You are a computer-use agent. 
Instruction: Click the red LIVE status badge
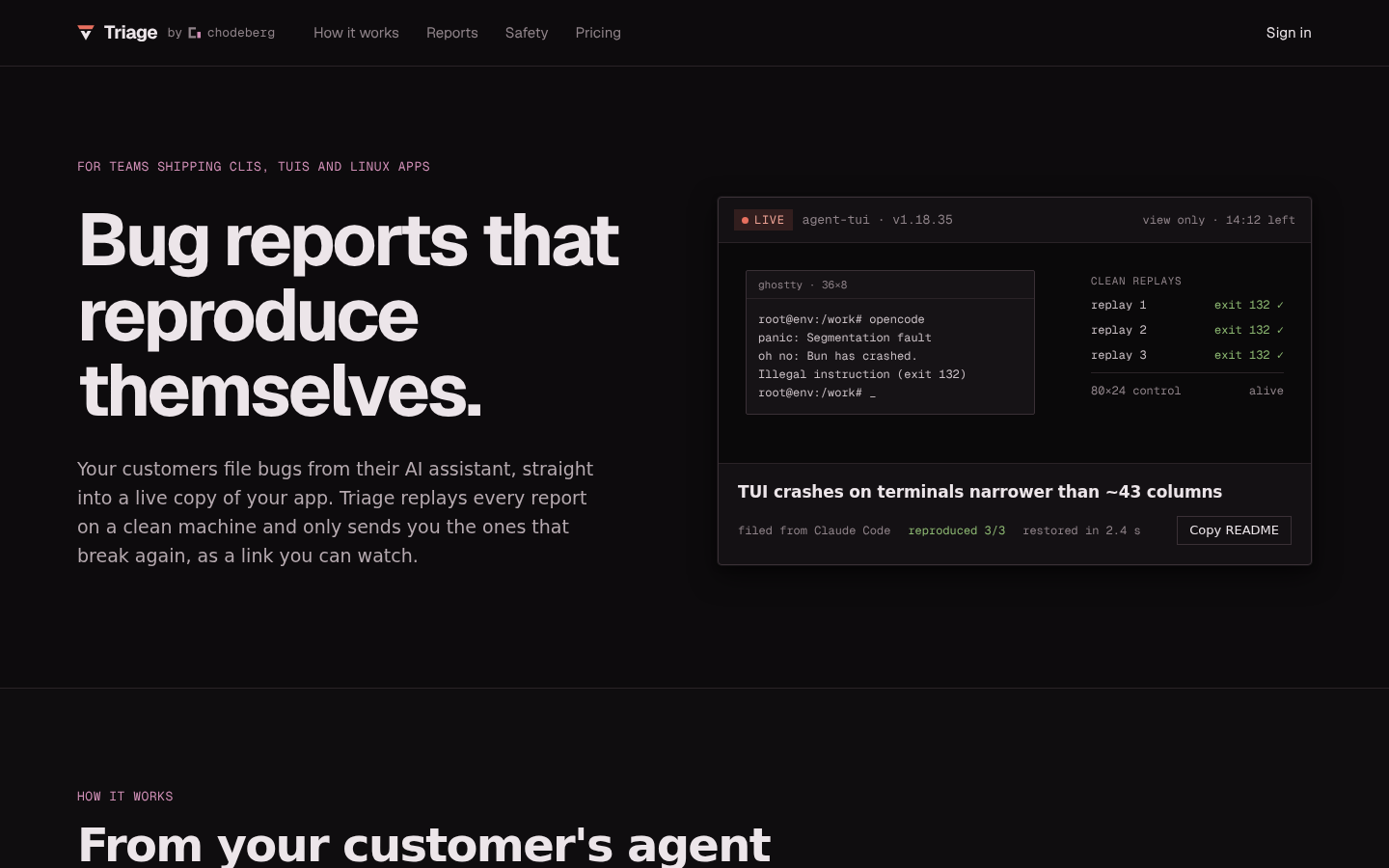tap(763, 220)
